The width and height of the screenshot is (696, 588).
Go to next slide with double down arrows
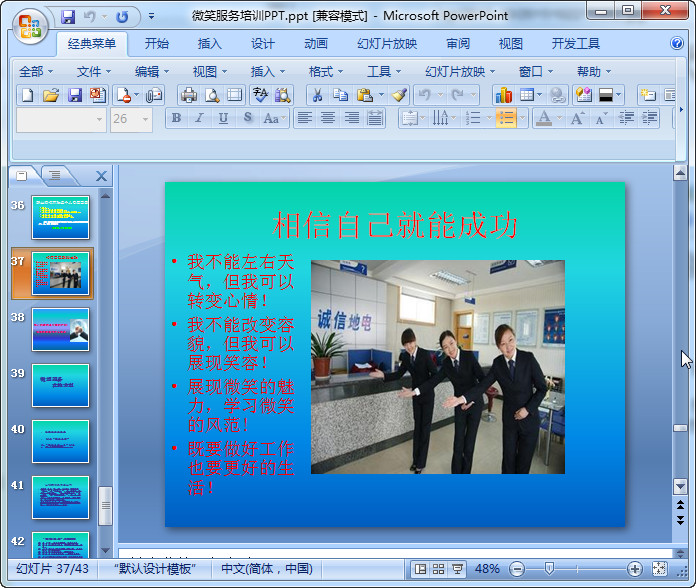coord(680,520)
